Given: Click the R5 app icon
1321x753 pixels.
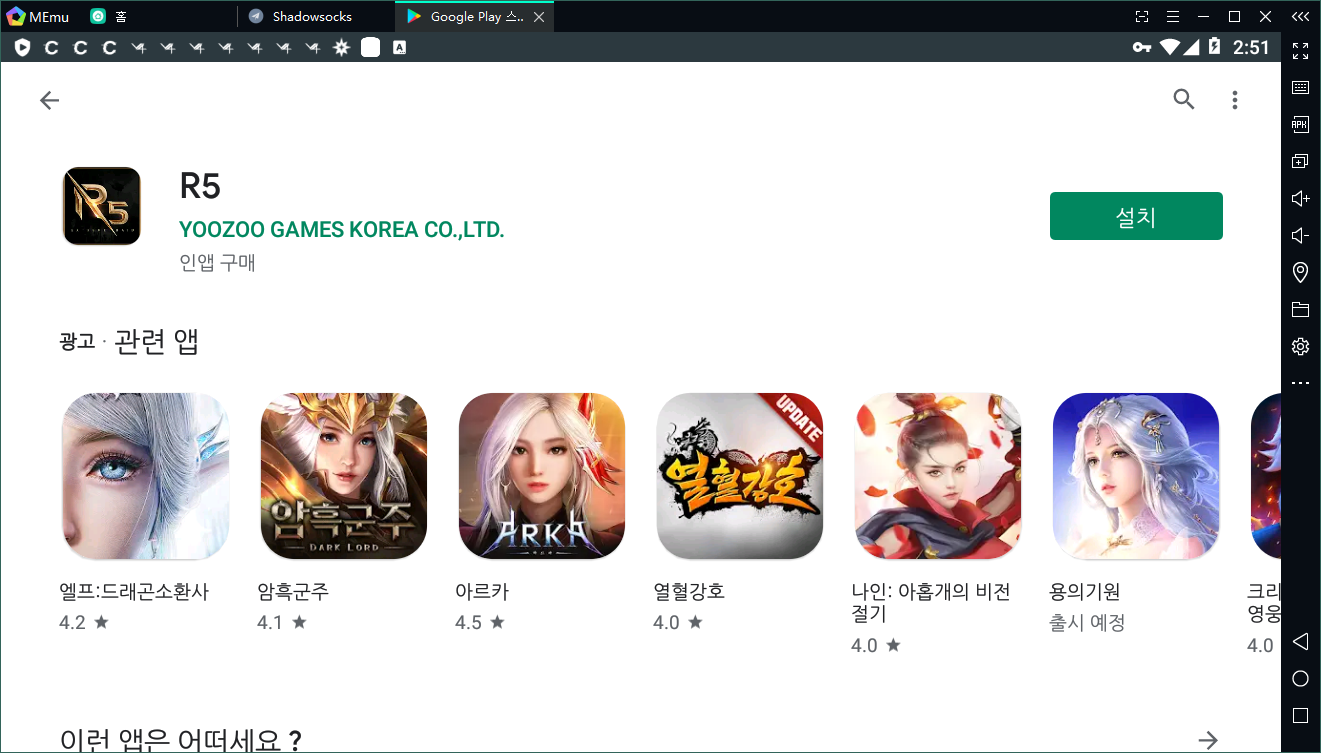Looking at the screenshot, I should point(102,206).
